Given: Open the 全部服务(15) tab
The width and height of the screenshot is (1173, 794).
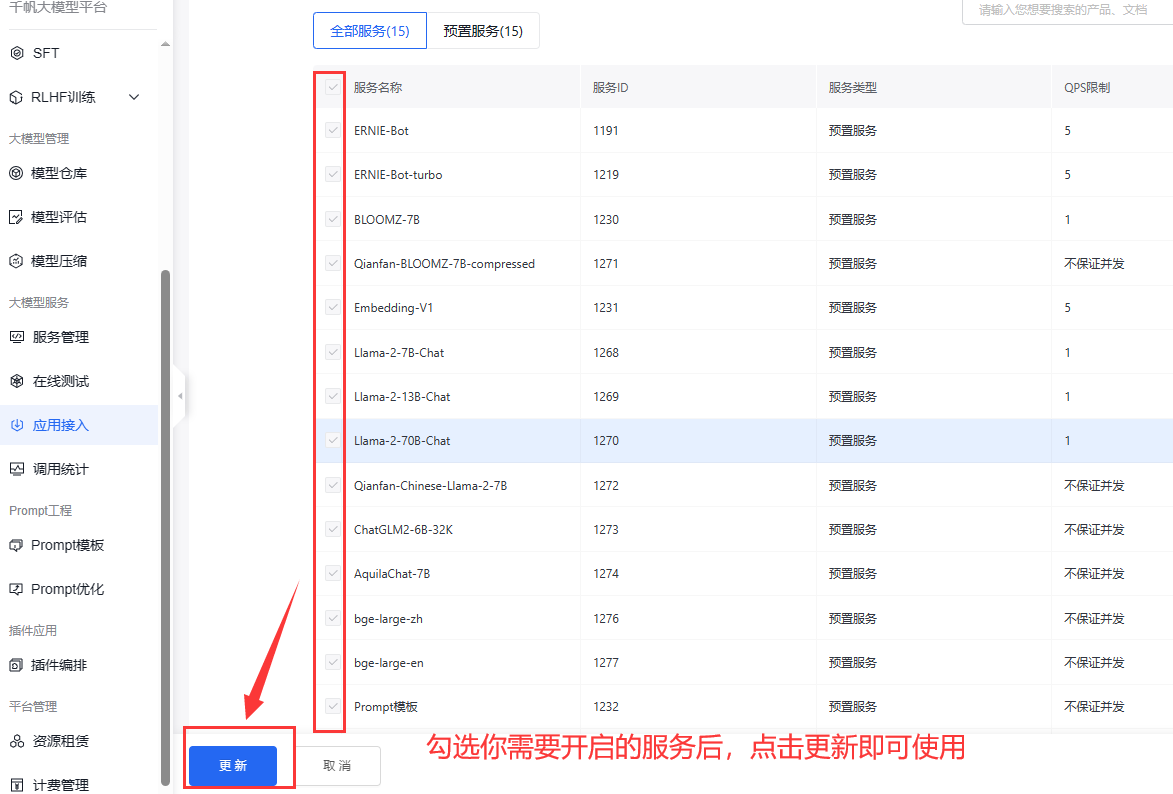Looking at the screenshot, I should click(369, 30).
